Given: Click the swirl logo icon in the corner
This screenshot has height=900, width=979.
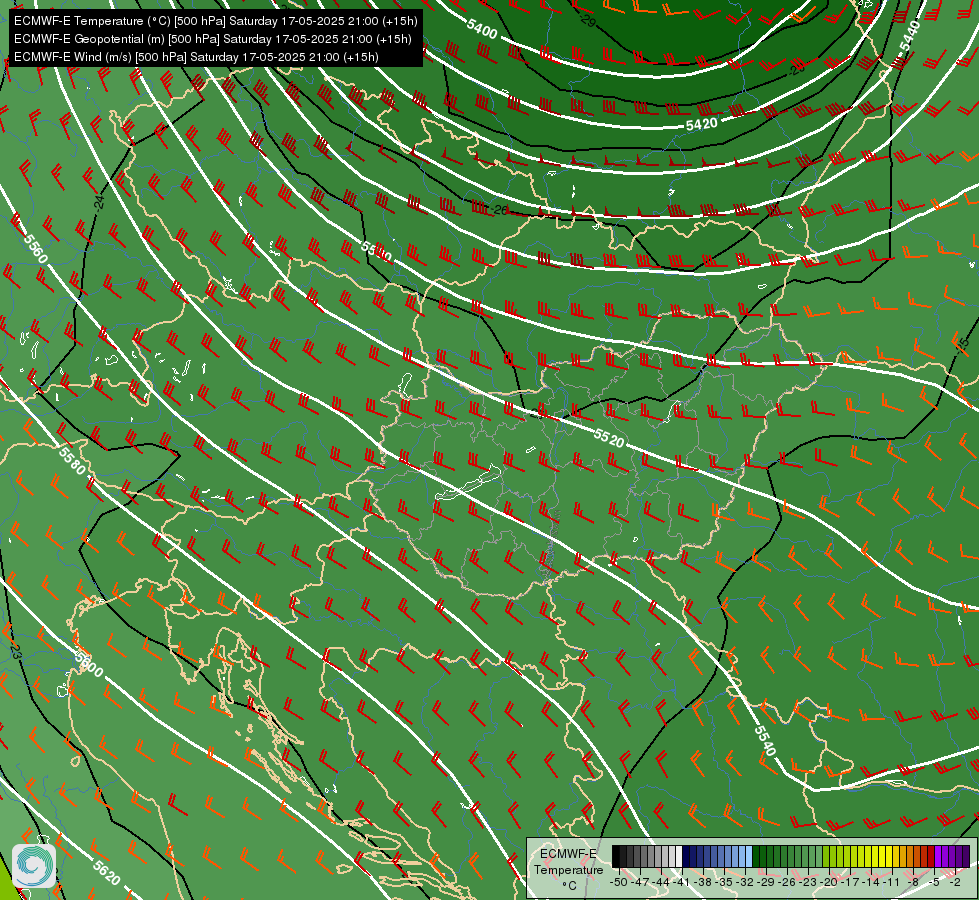Looking at the screenshot, I should pyautogui.click(x=34, y=866).
